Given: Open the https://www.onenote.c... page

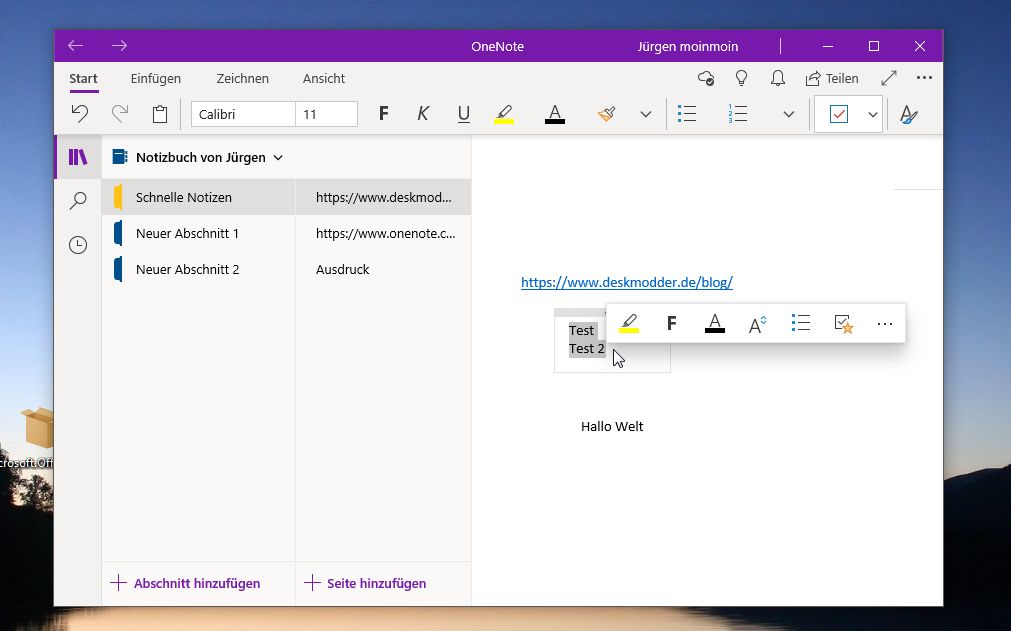Looking at the screenshot, I should point(383,233).
